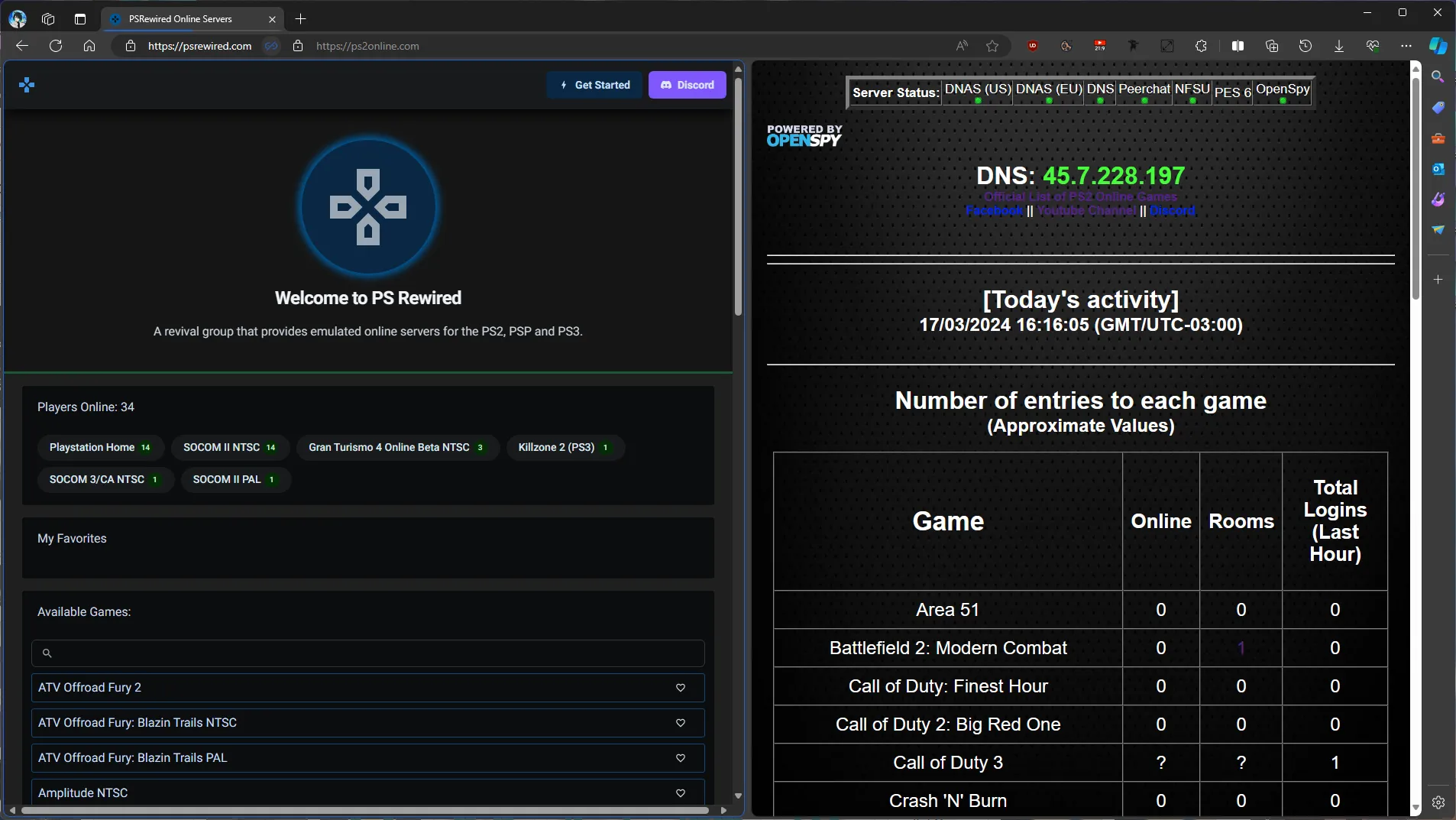Click the Extensions puzzle-piece icon
1456x820 pixels.
point(1201,46)
